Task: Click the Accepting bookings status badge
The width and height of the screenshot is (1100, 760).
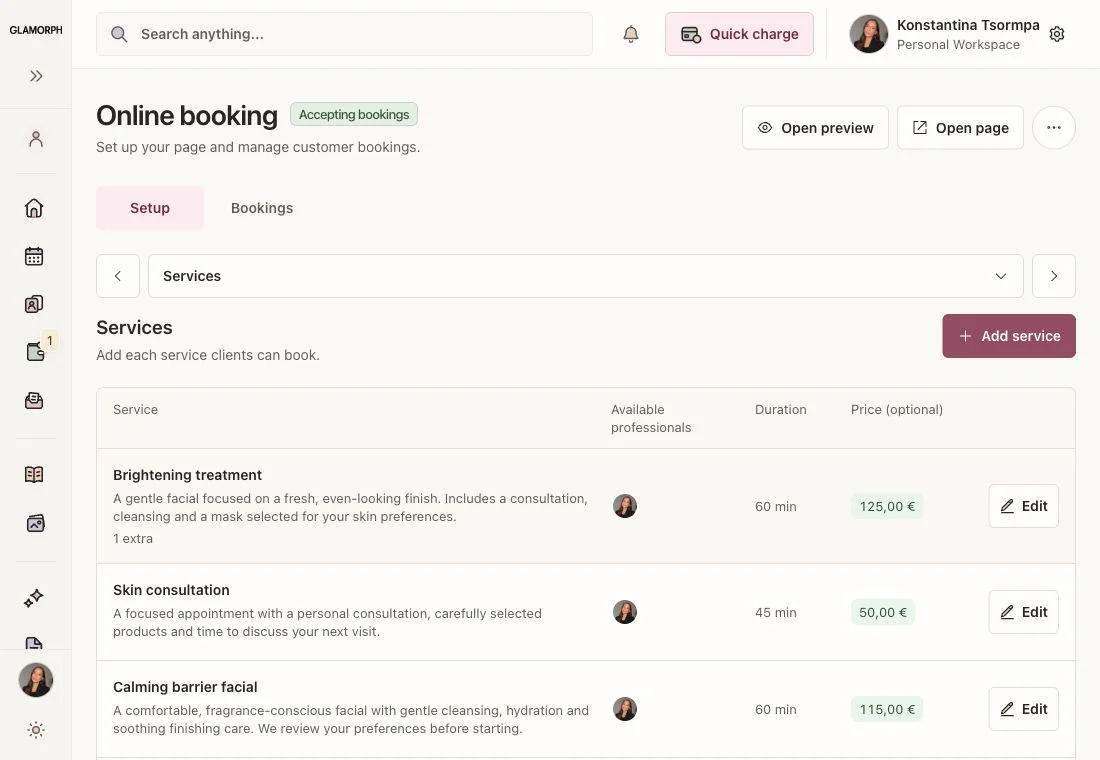Action: click(x=354, y=114)
